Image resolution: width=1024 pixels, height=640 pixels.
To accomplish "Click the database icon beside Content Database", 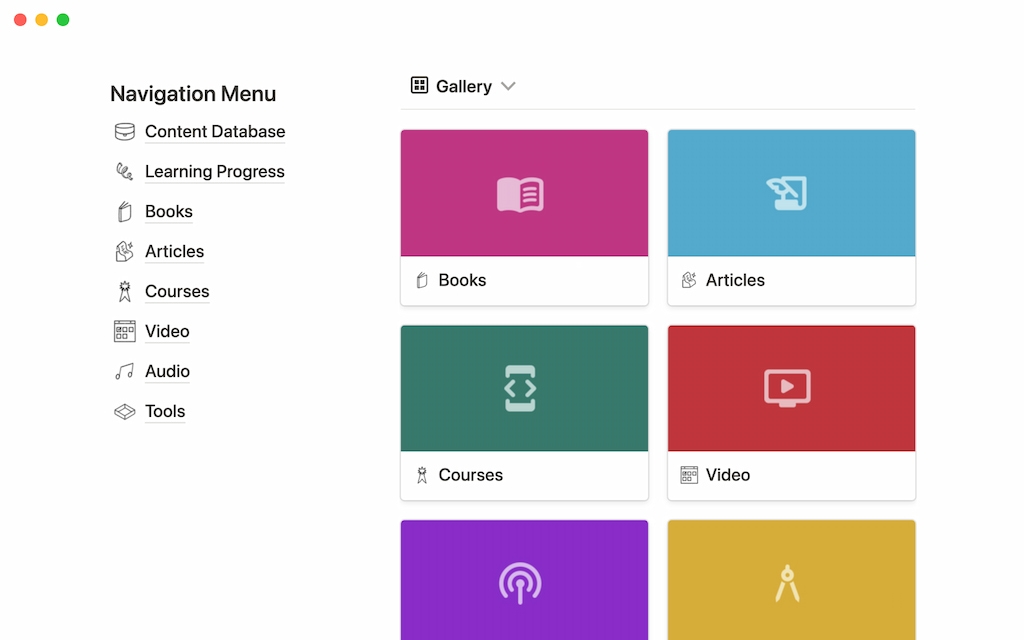I will [x=124, y=131].
